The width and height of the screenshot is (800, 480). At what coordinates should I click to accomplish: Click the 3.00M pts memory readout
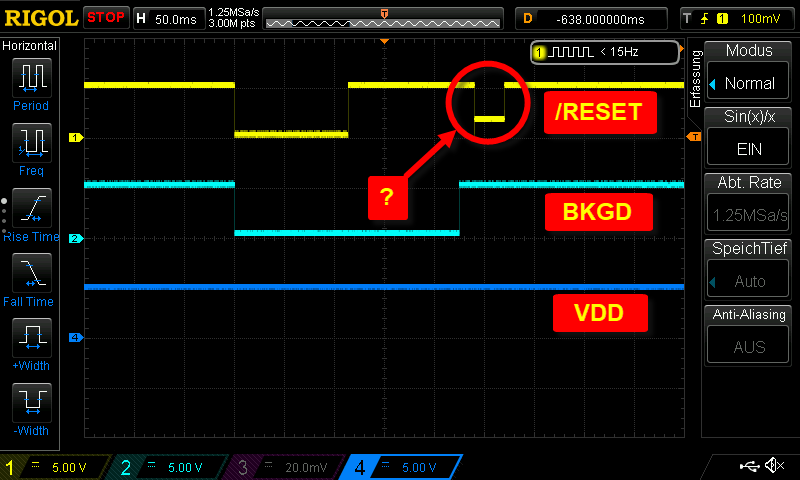tap(232, 23)
